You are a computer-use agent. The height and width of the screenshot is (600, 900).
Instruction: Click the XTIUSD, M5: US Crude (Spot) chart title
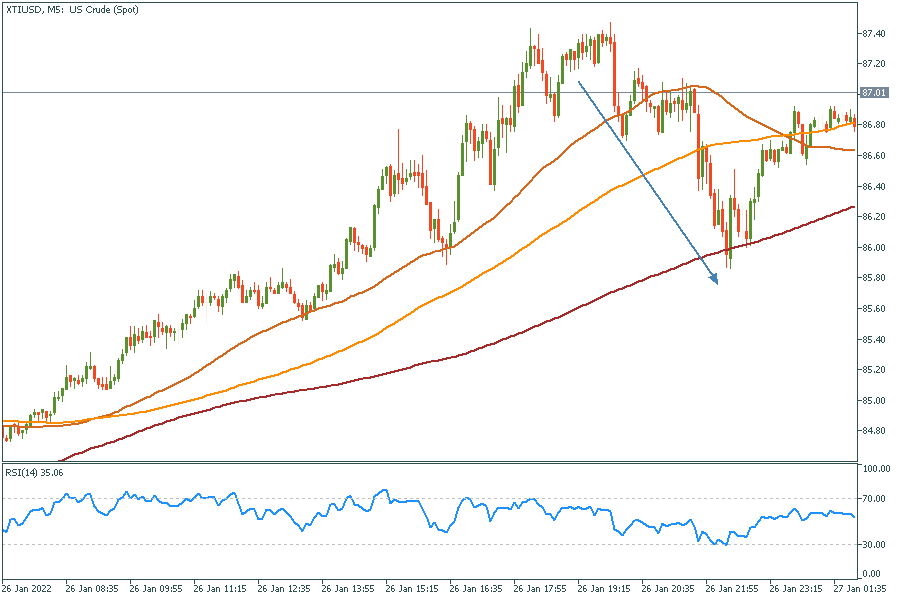point(72,10)
